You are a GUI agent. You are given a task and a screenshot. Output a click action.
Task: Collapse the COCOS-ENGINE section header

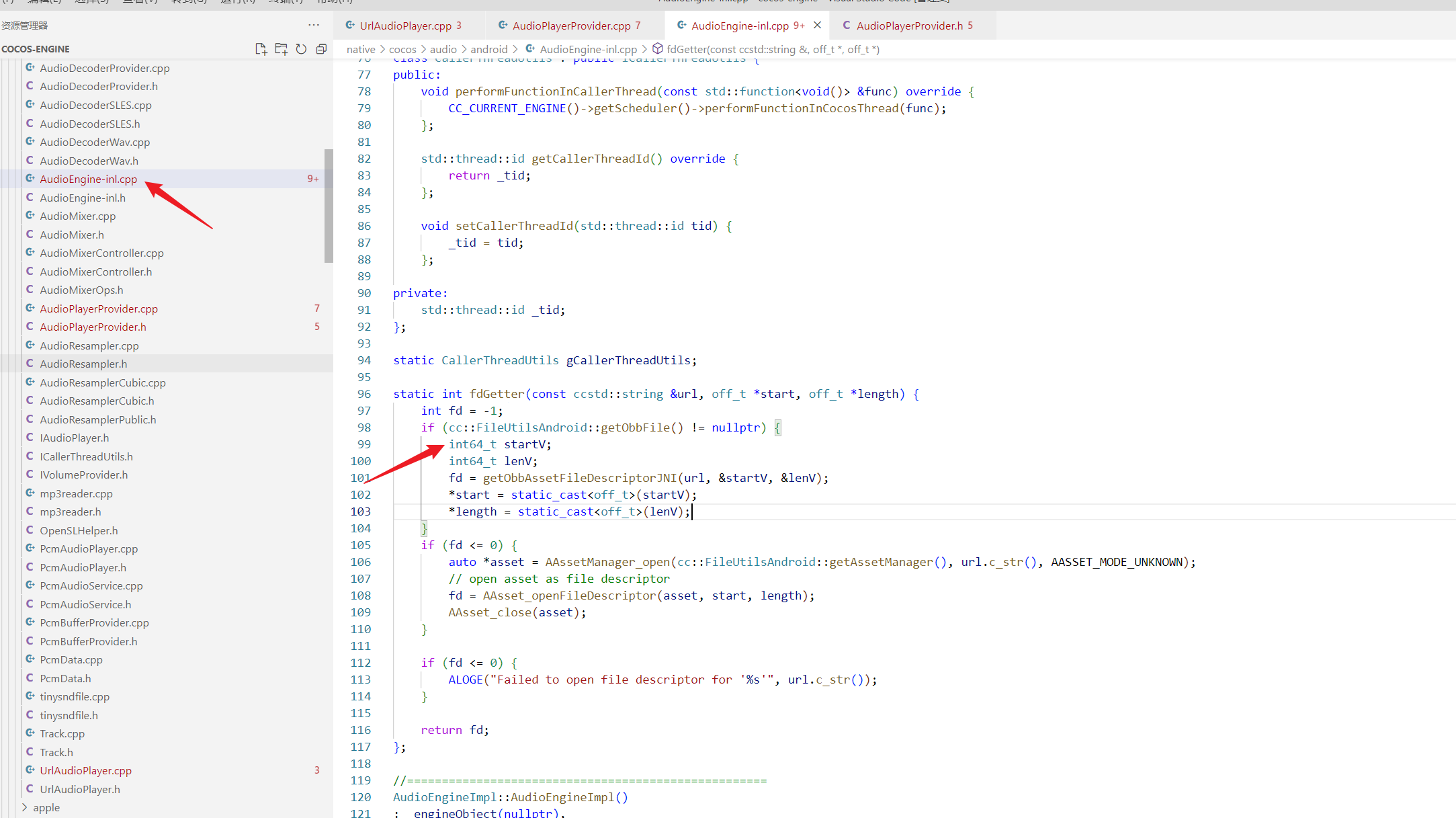pos(36,49)
